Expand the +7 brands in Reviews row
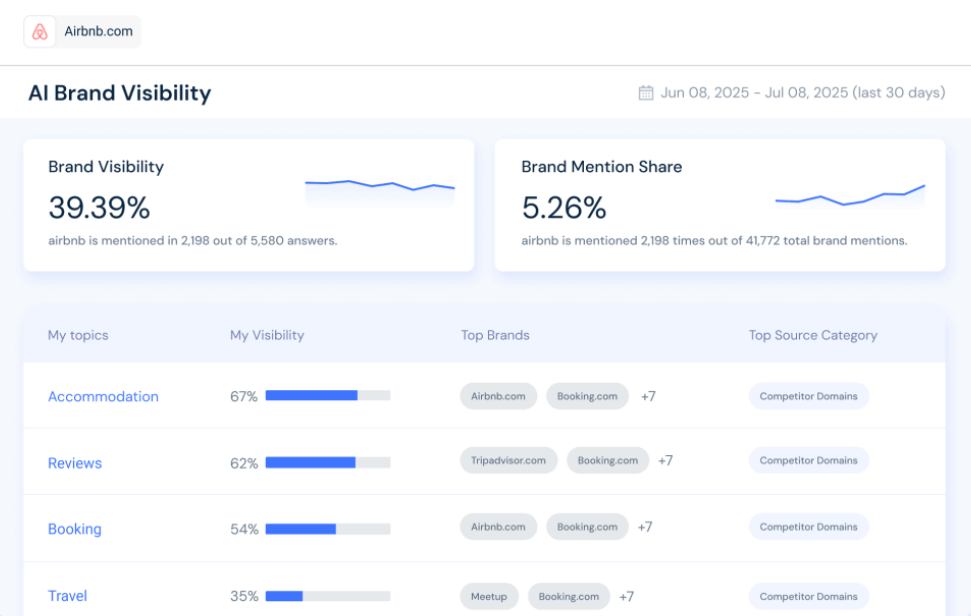Image resolution: width=971 pixels, height=616 pixels. pyautogui.click(x=666, y=461)
